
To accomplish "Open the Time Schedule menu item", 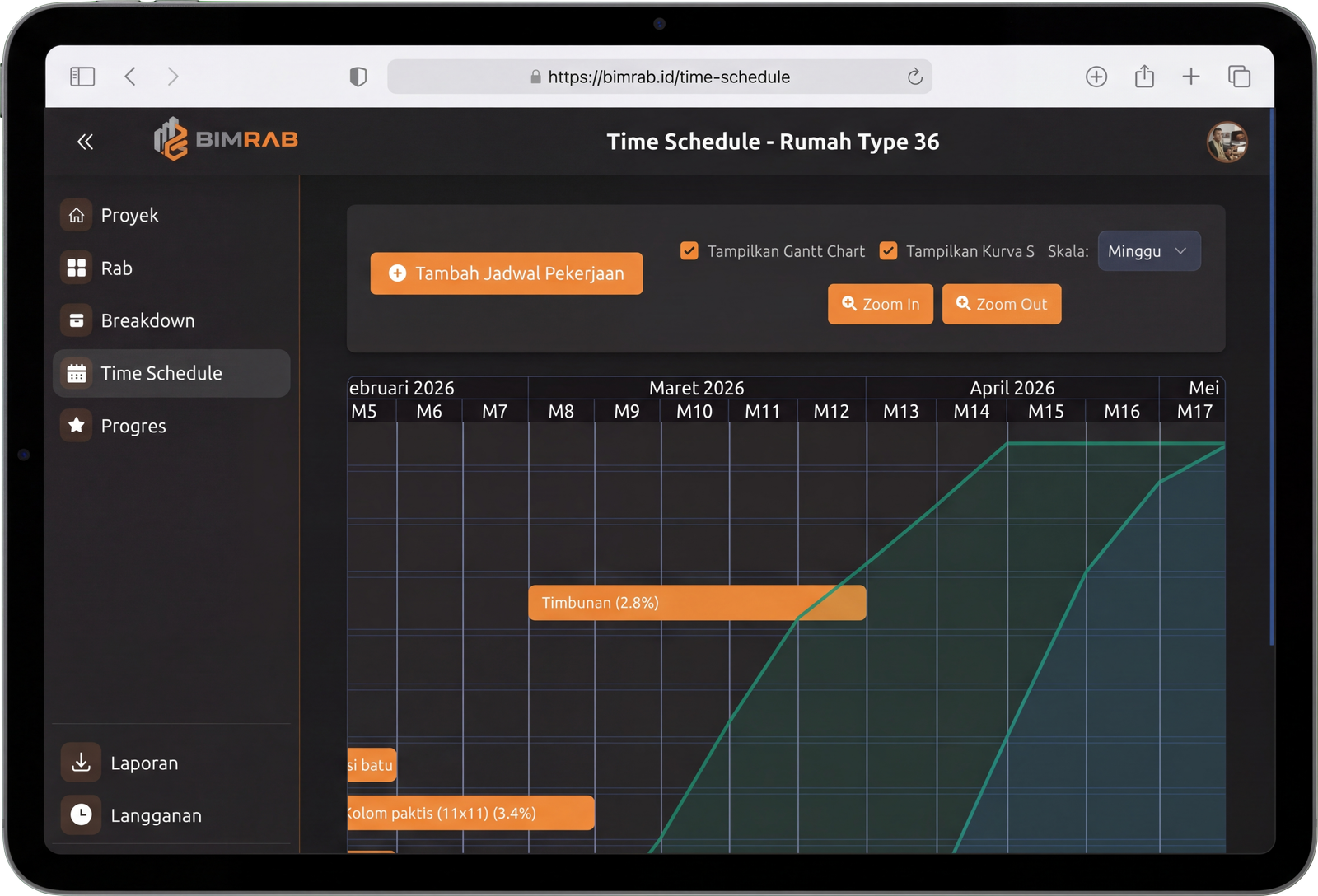I will (171, 373).
